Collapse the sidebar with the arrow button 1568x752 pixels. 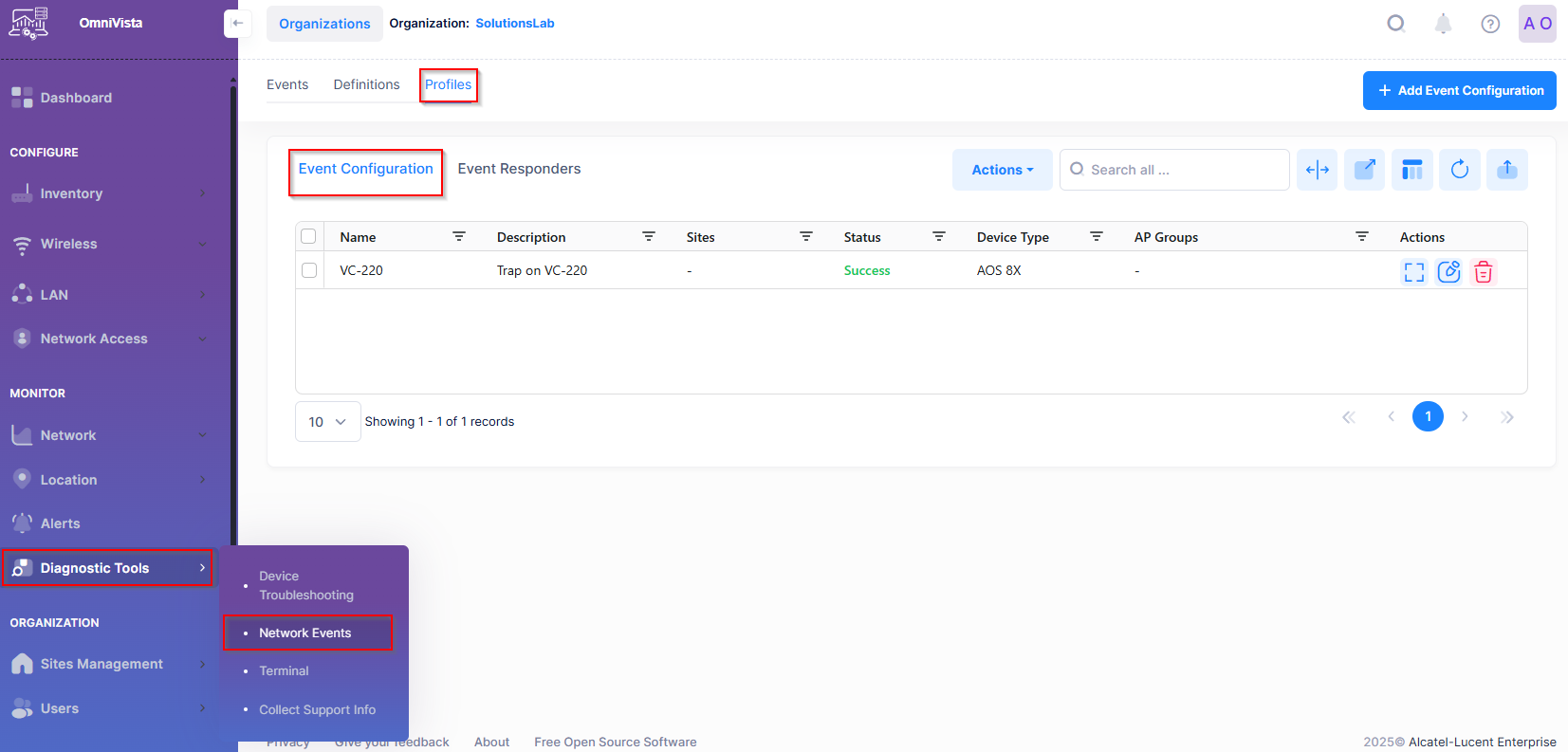[x=237, y=24]
